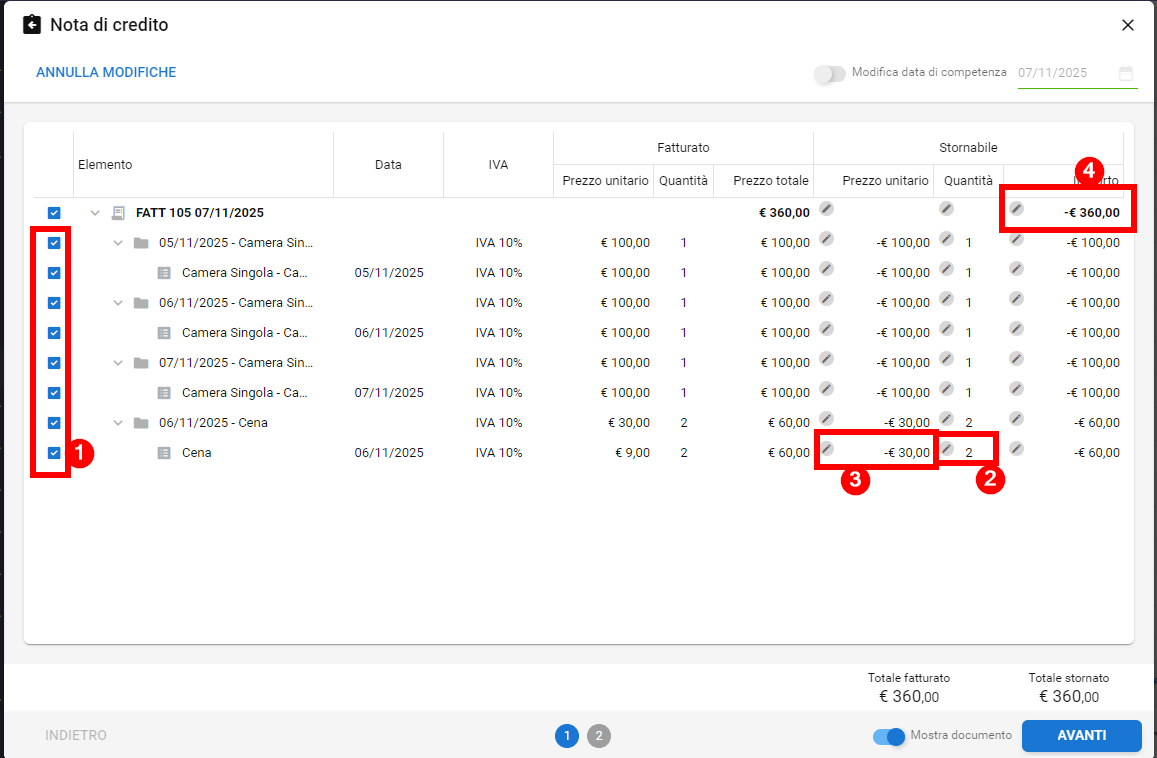
Task: Open calendar icon beside competence date
Action: coord(1126,73)
